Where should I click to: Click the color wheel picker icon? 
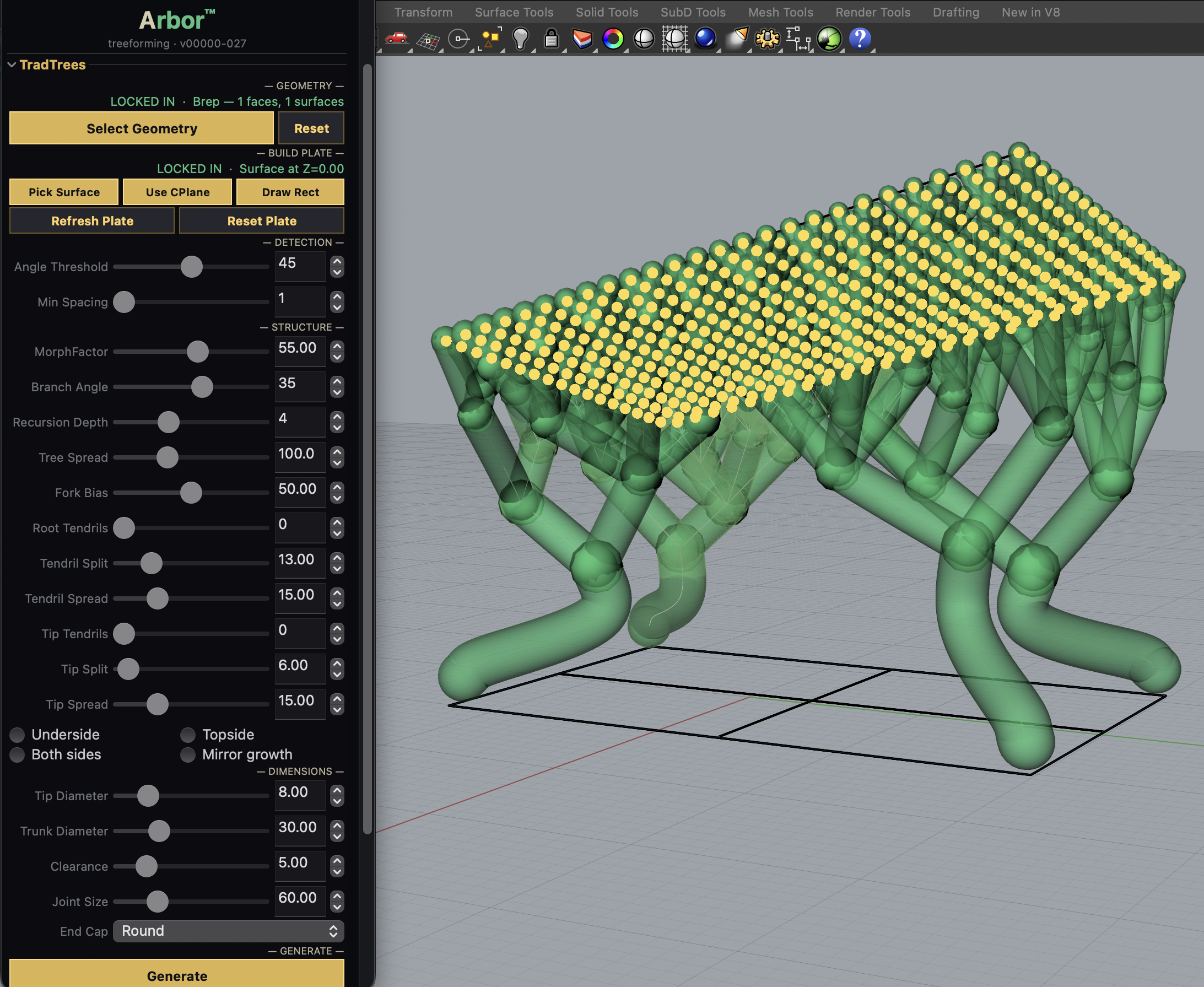[x=614, y=39]
